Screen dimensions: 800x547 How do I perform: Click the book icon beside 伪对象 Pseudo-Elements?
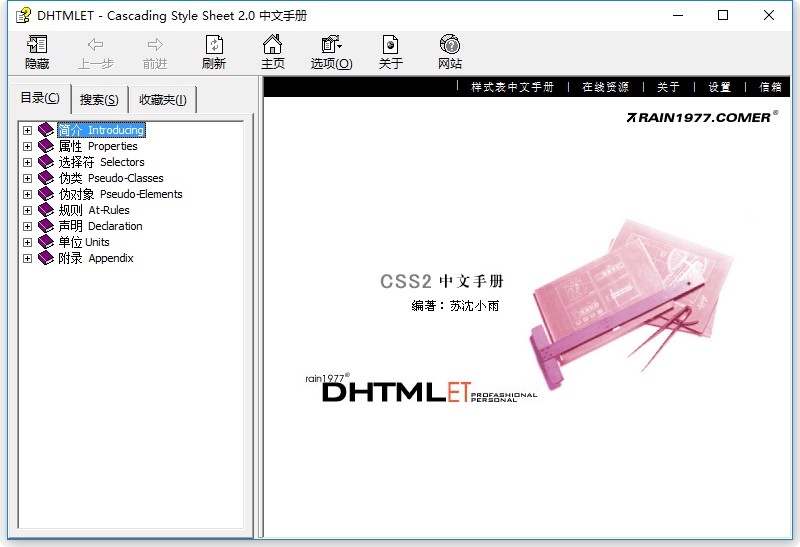click(x=46, y=194)
